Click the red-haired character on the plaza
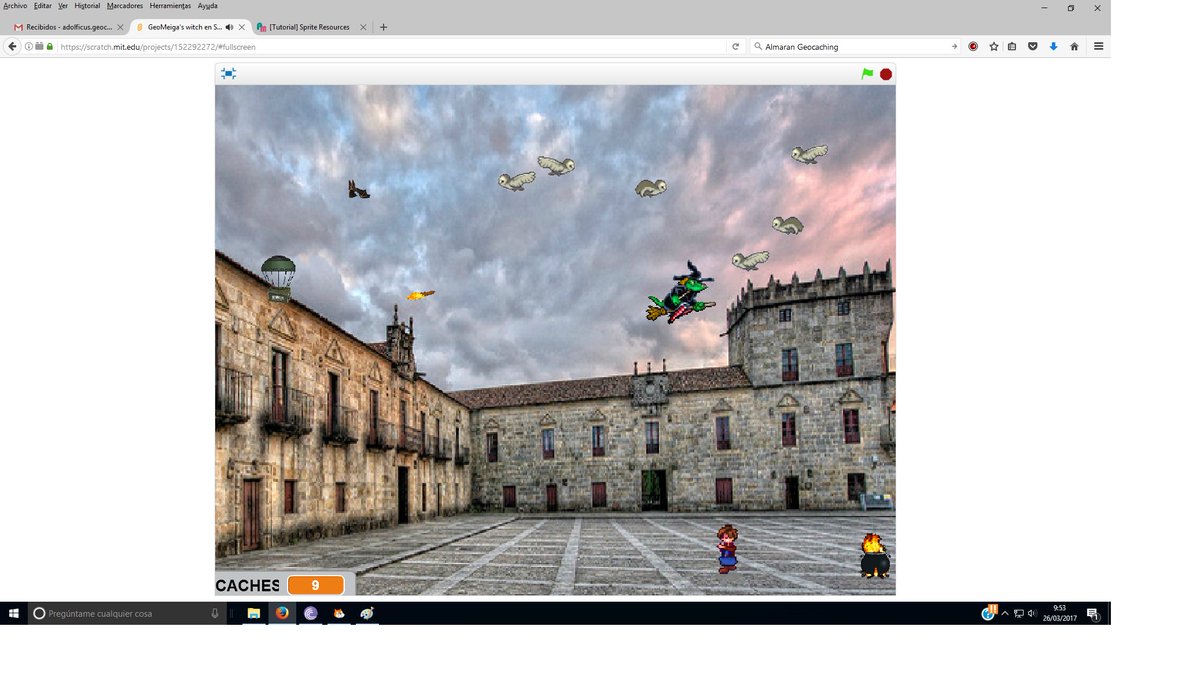Image resolution: width=1200 pixels, height=674 pixels. [x=727, y=549]
